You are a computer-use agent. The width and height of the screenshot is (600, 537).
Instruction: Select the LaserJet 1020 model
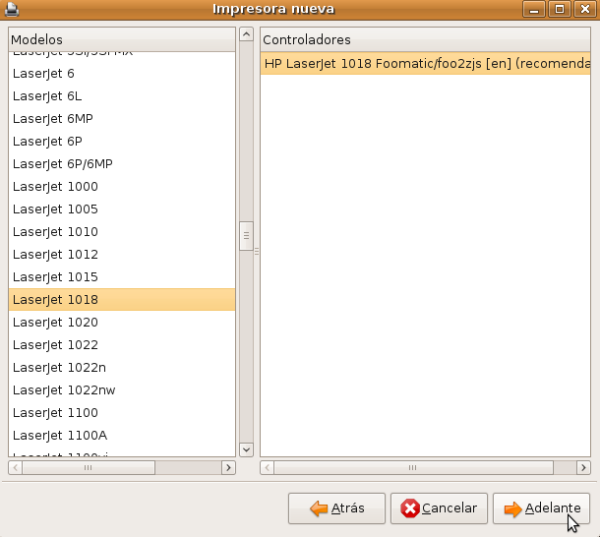(x=55, y=322)
